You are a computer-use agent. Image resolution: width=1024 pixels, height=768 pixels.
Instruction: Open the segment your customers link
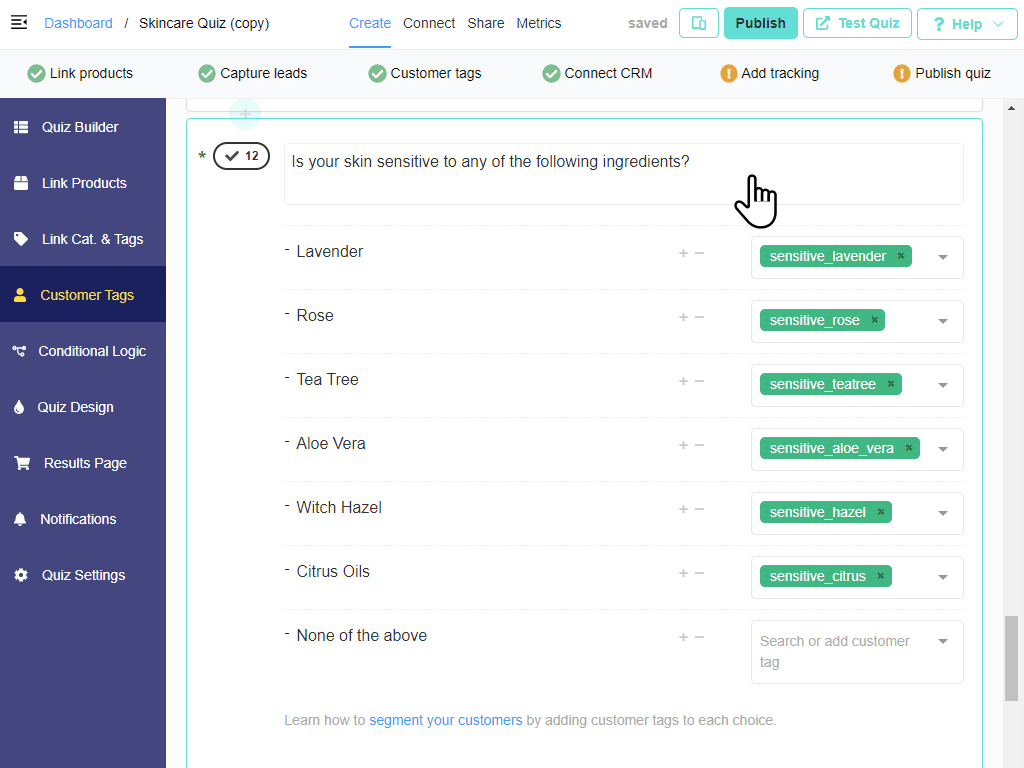click(445, 720)
